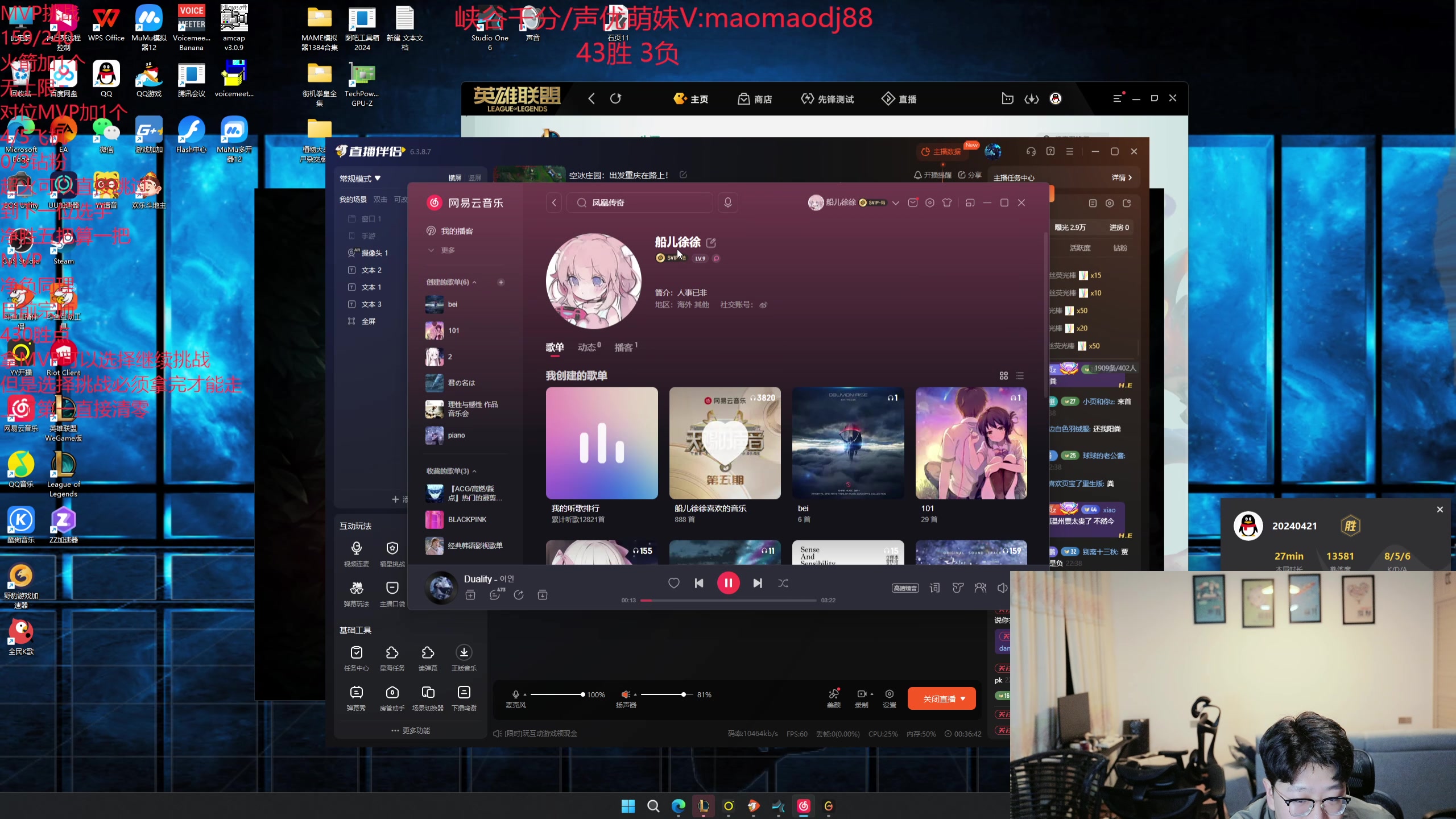Expand the 录制 options arrow

[872, 694]
